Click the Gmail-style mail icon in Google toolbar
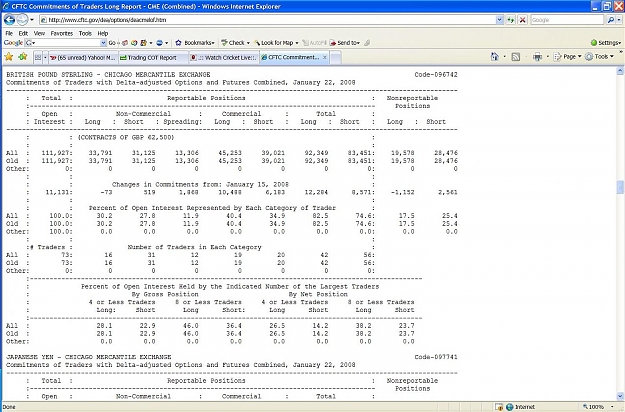Screen dimensions: 625x412 pyautogui.click(x=125, y=43)
